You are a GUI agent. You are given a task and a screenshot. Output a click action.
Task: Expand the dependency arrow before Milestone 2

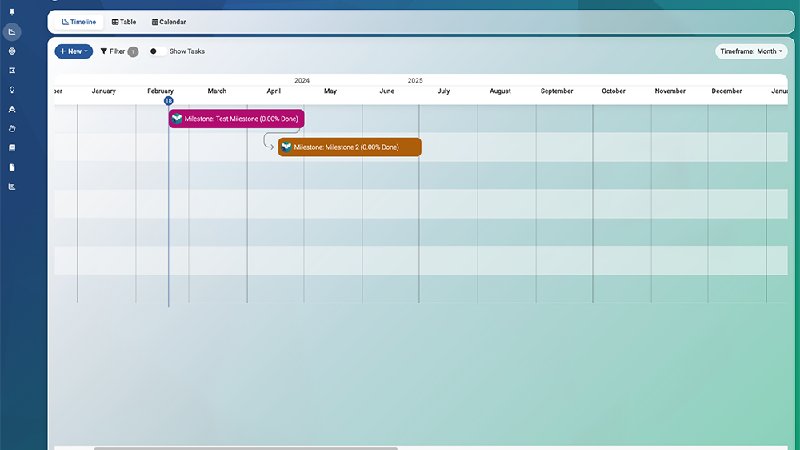point(272,147)
